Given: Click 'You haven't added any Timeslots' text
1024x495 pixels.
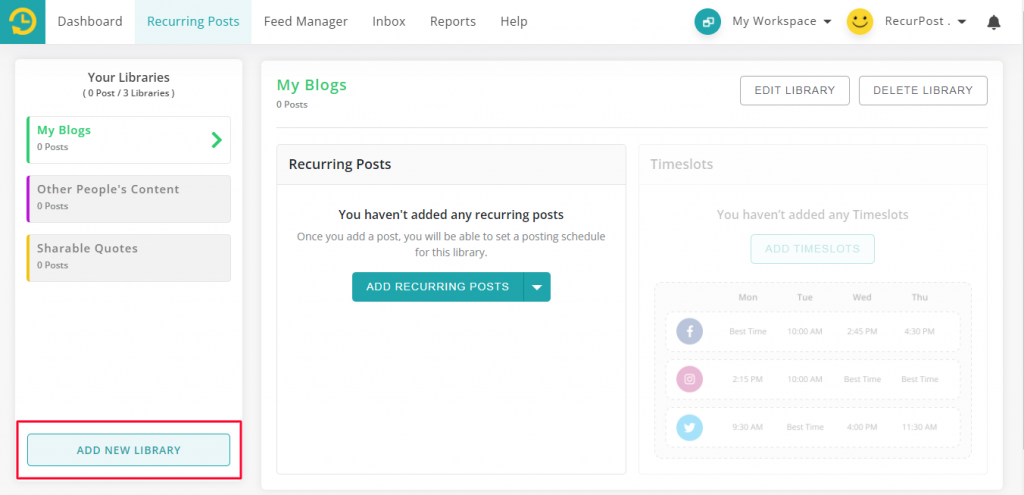Looking at the screenshot, I should coord(812,214).
